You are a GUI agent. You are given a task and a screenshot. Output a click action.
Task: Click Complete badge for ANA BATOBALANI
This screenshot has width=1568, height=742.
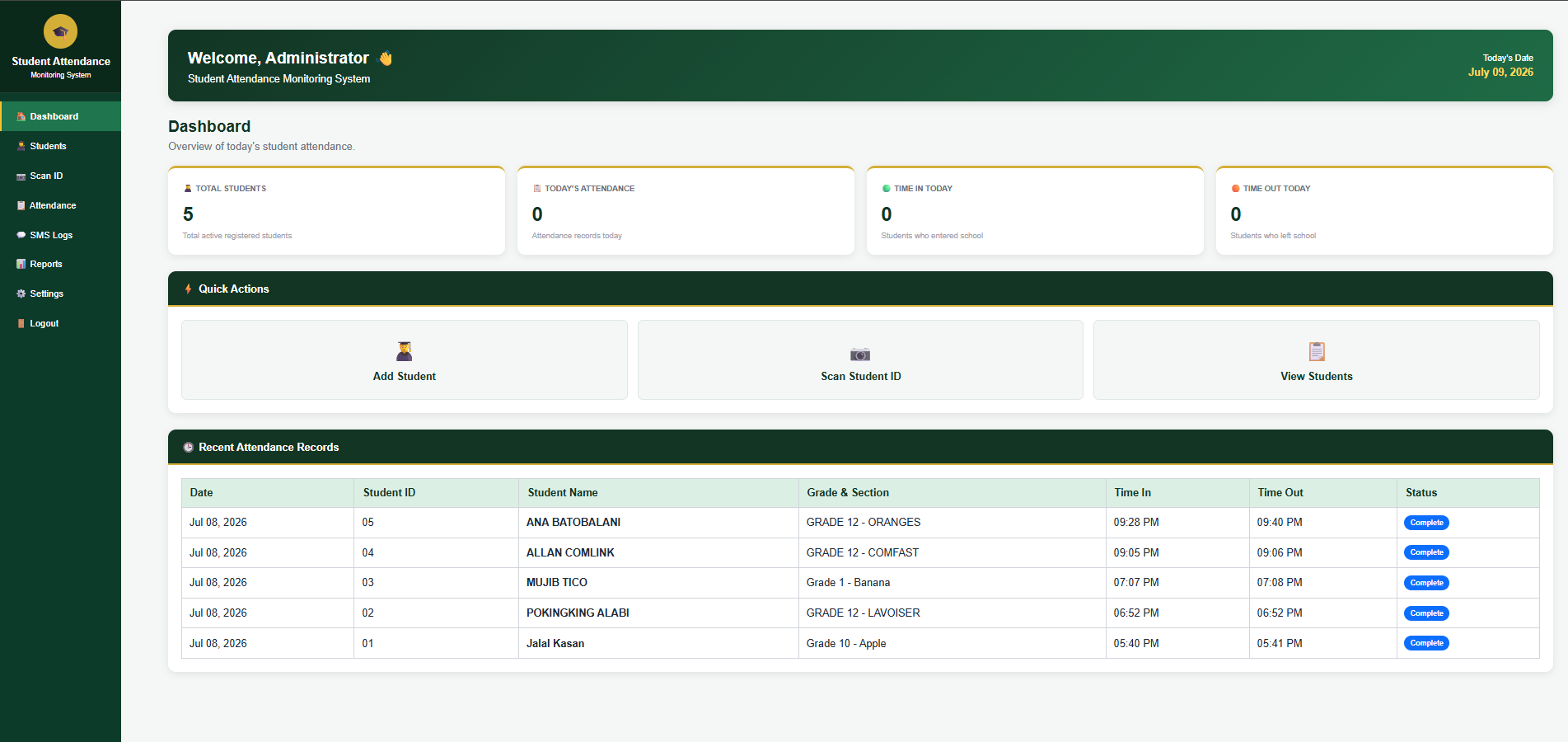coord(1426,523)
